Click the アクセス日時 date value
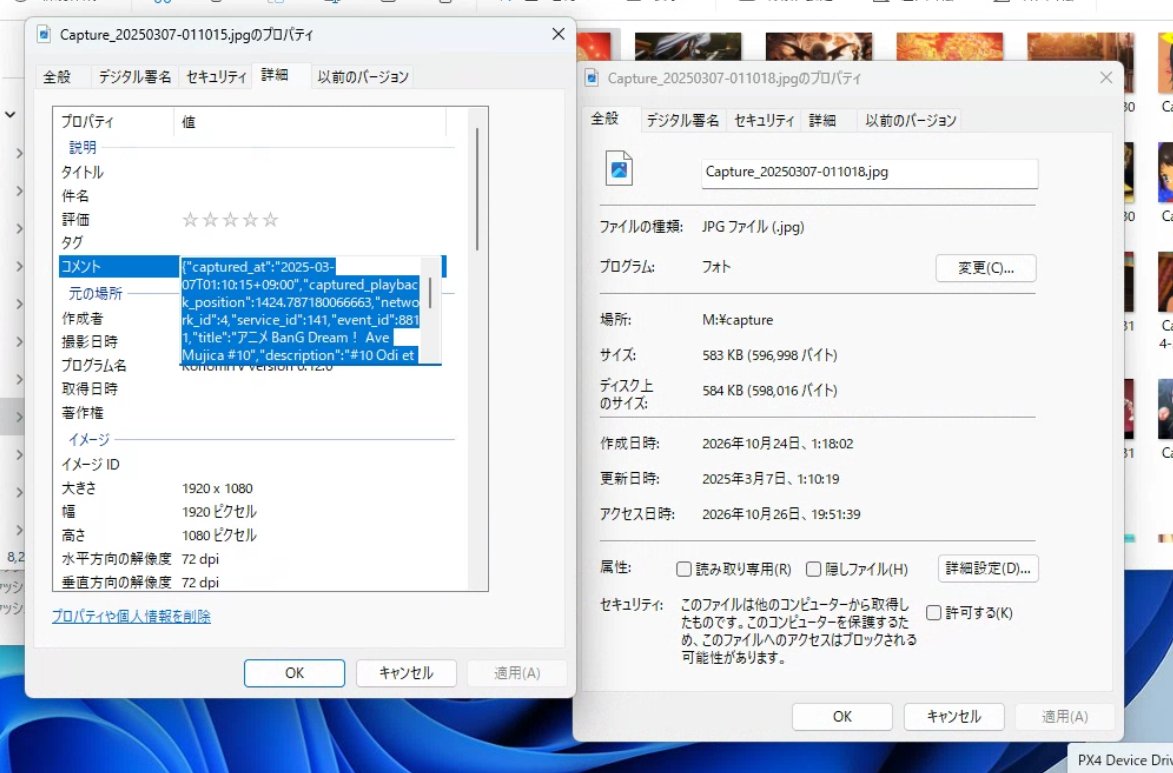This screenshot has height=773, width=1173. pyautogui.click(x=781, y=514)
